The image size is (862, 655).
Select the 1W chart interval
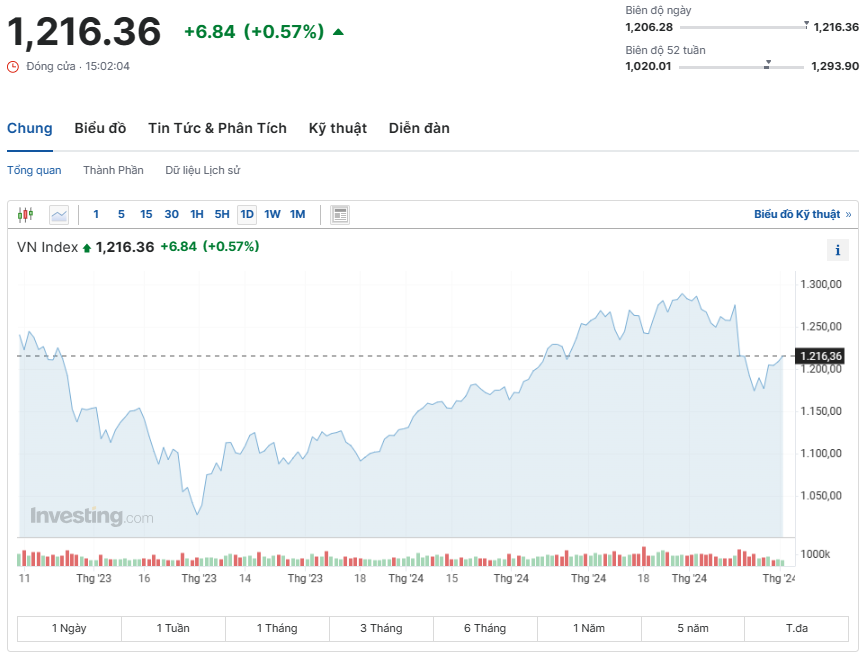point(272,214)
